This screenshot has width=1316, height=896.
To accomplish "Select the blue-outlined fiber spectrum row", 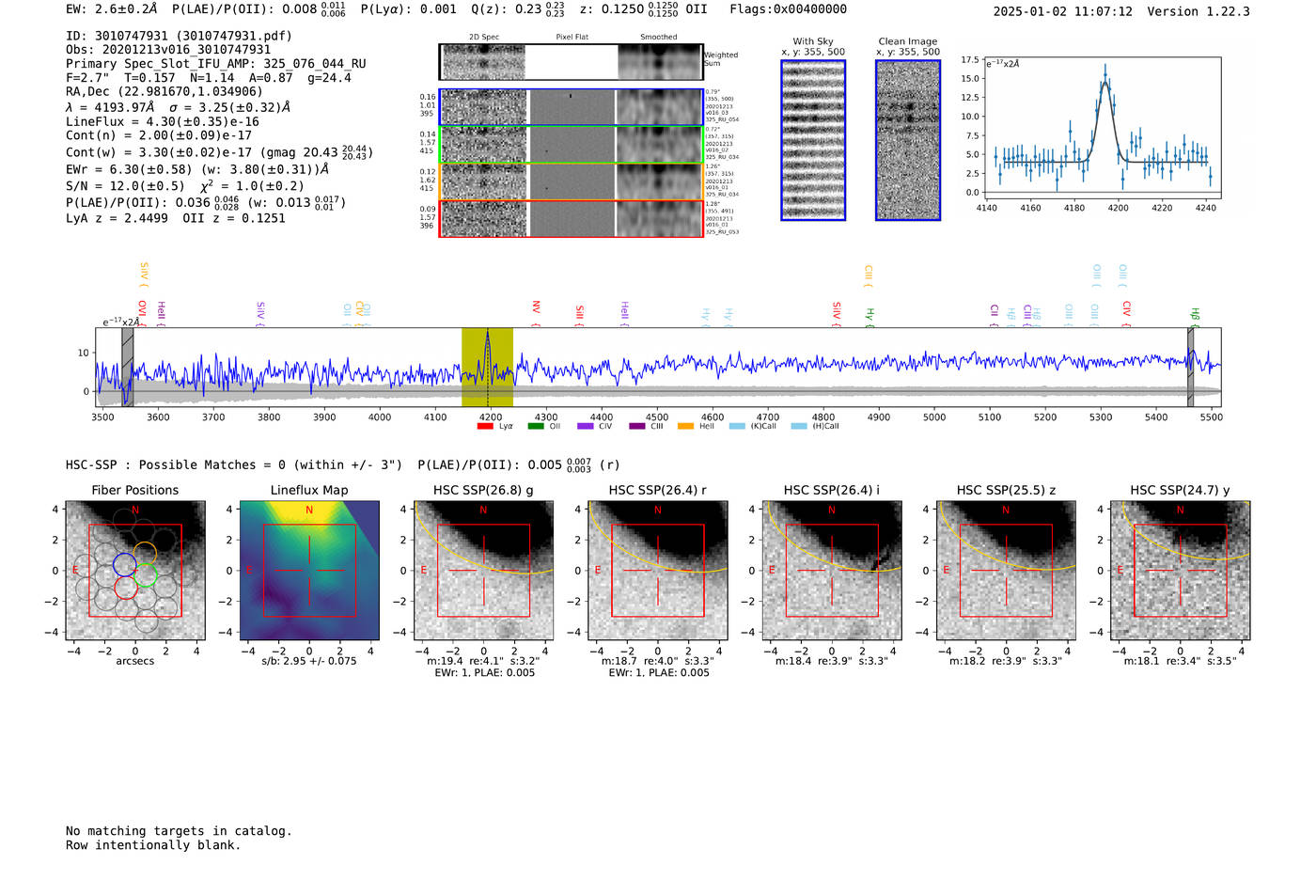I will [x=571, y=107].
